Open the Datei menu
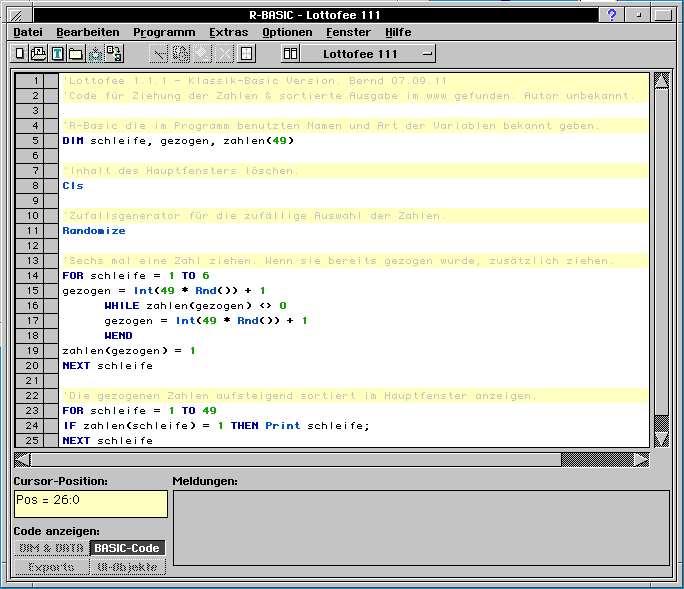This screenshot has width=684, height=589. [x=28, y=32]
